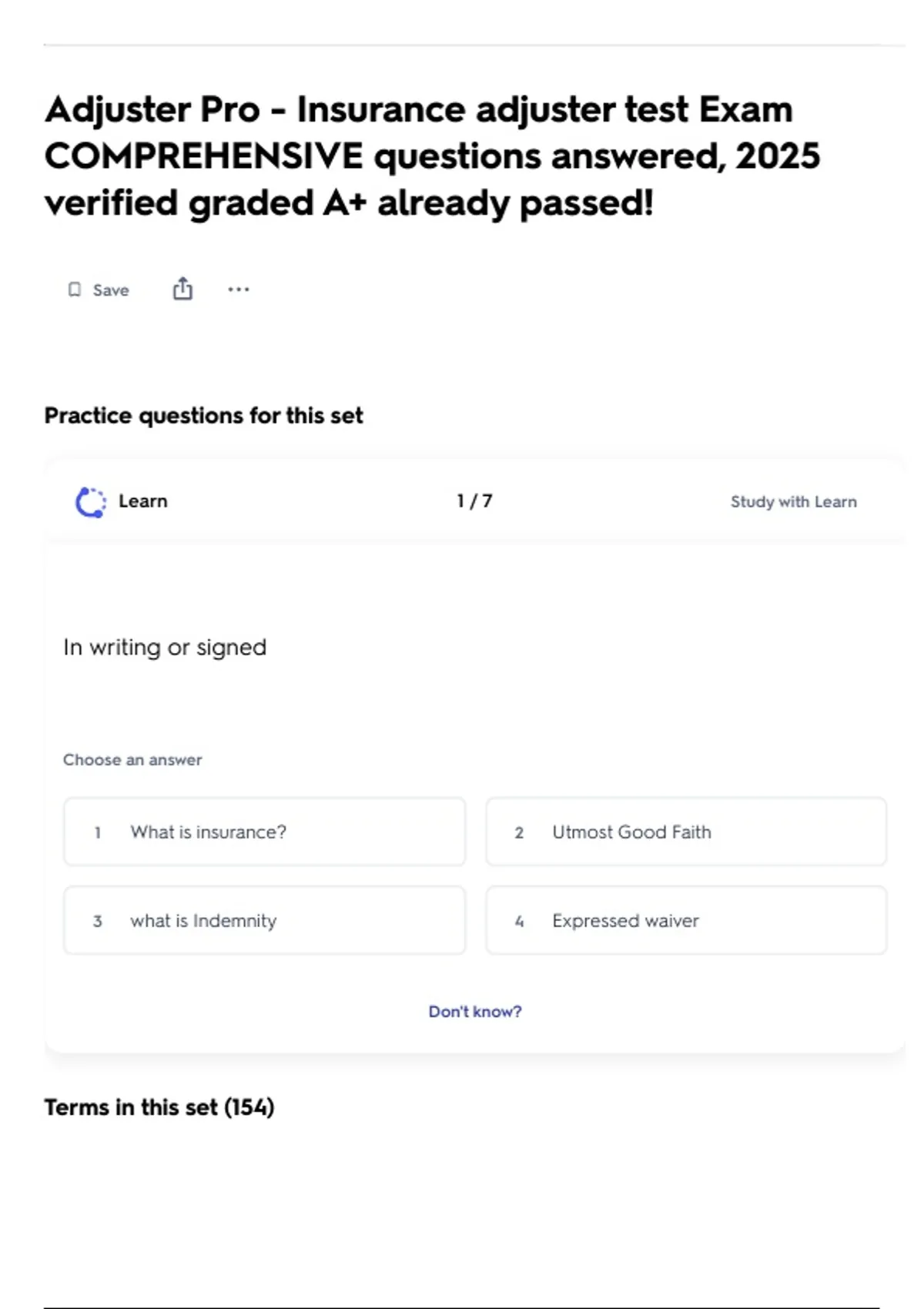The image size is (924, 1309).
Task: Open the three-dot more options menu
Action: [x=239, y=290]
